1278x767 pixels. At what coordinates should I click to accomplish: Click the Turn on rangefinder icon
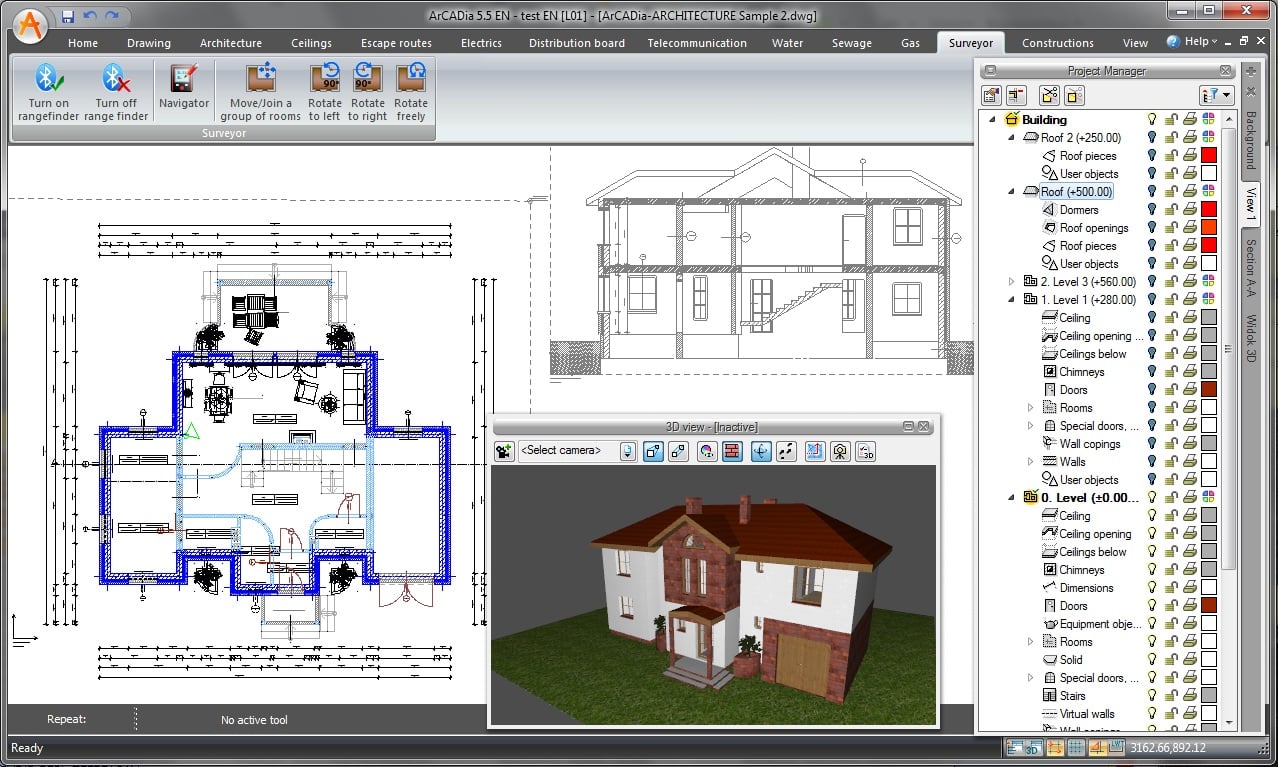click(x=48, y=79)
